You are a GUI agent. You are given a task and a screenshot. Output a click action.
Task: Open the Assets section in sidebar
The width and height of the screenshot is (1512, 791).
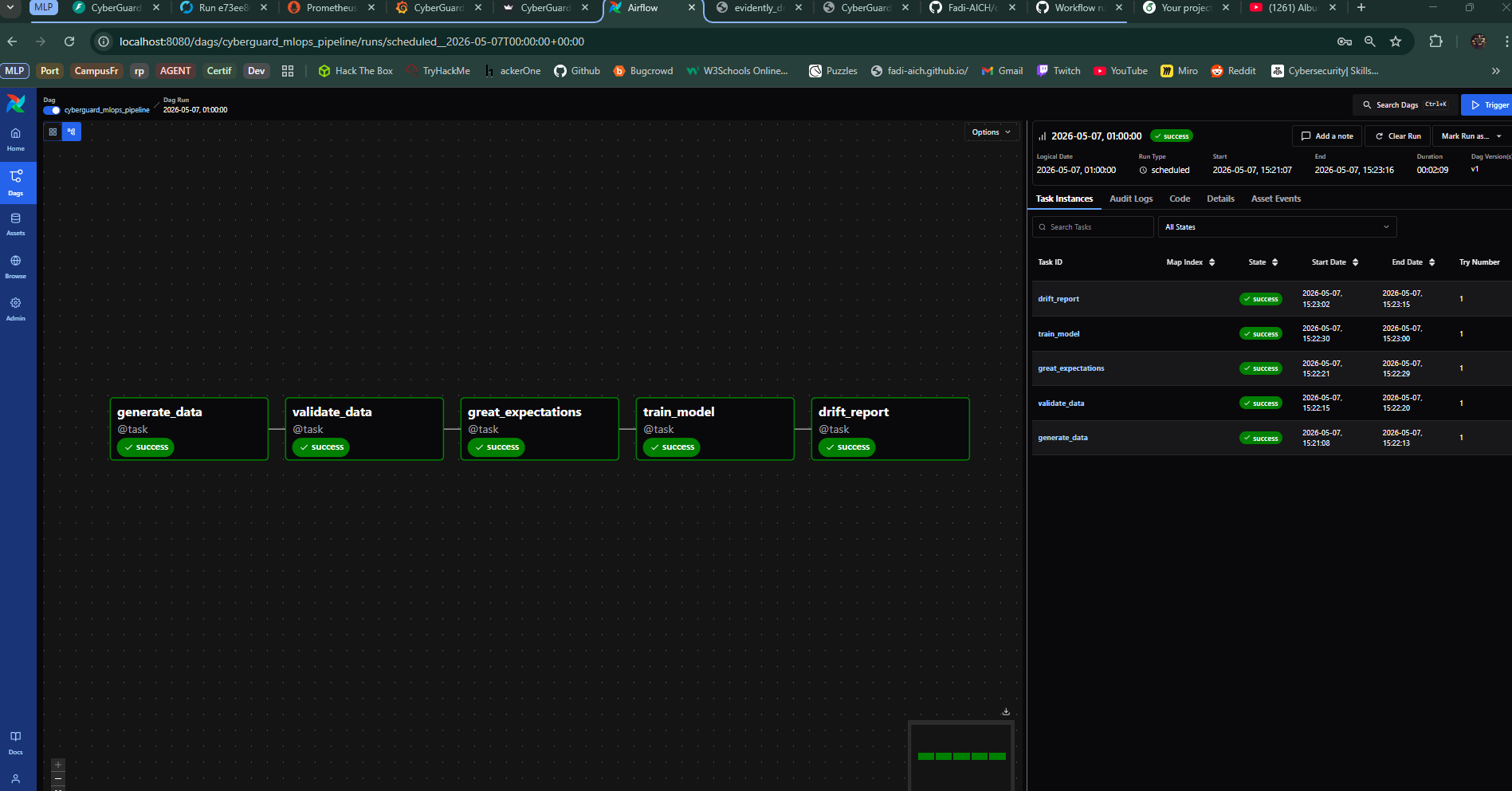16,224
